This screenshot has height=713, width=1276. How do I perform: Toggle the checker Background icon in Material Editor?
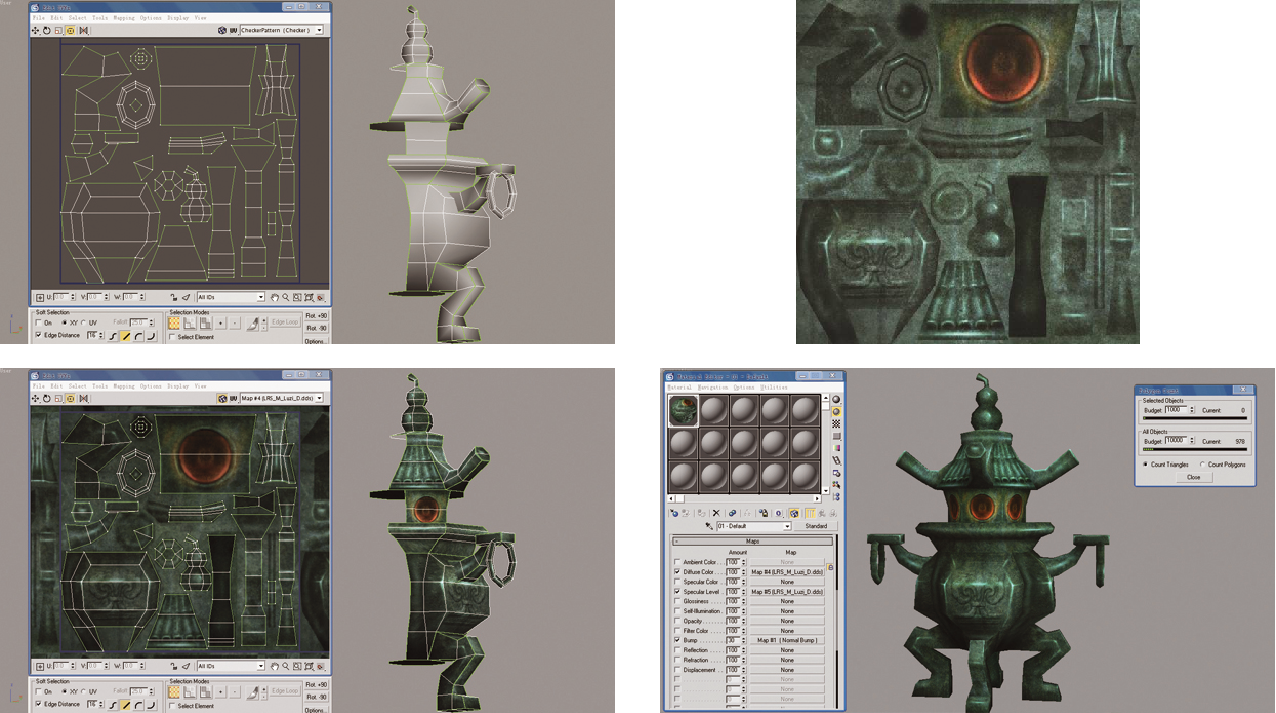[836, 424]
